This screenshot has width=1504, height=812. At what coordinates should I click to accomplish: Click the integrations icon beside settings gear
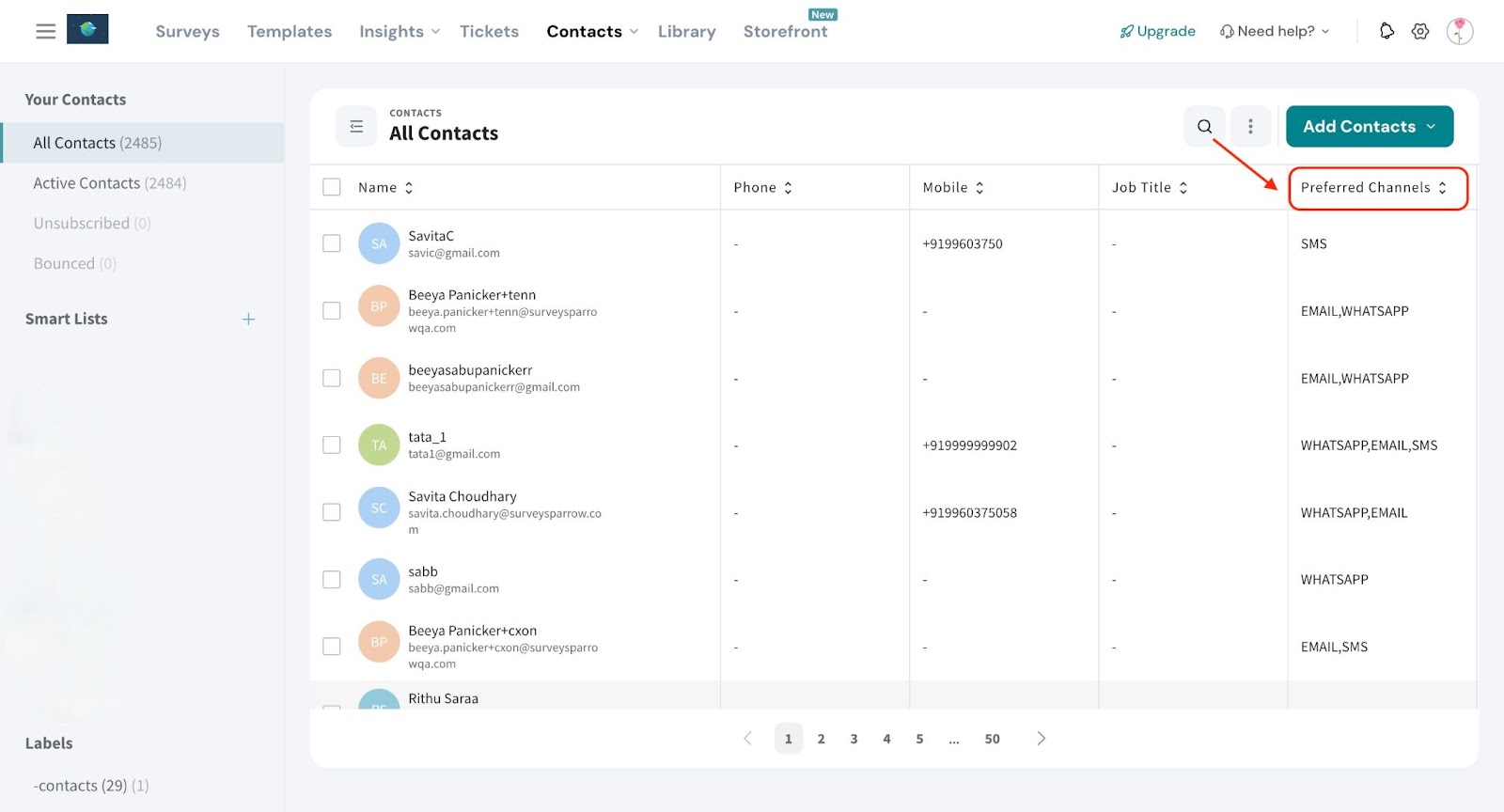click(1386, 31)
